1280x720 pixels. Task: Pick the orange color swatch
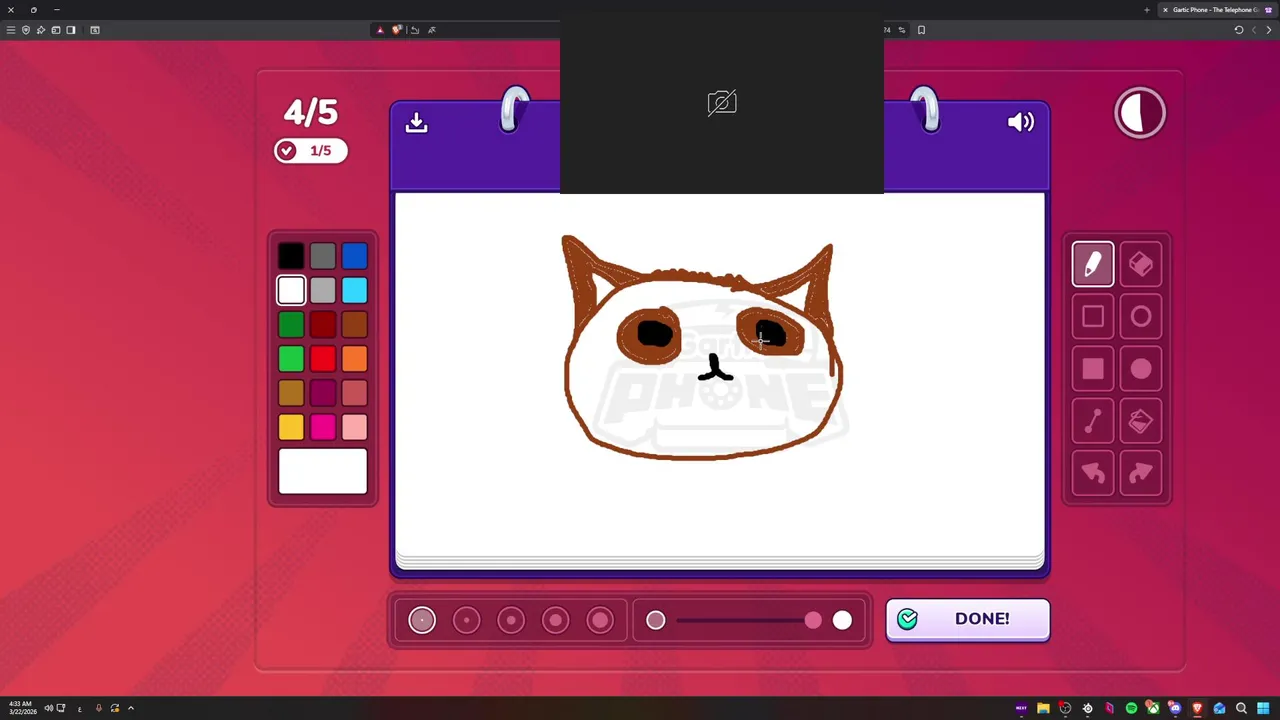click(x=355, y=359)
